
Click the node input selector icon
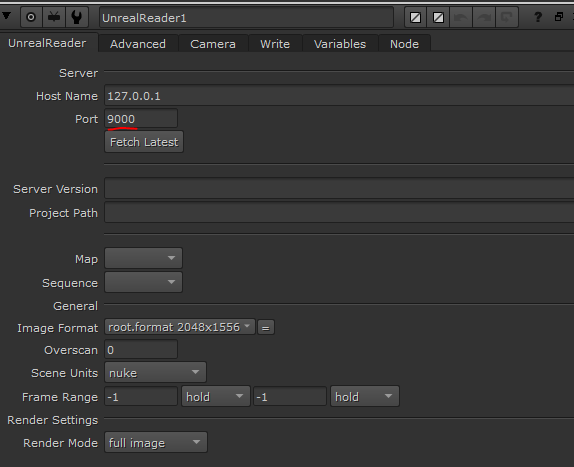[x=54, y=17]
